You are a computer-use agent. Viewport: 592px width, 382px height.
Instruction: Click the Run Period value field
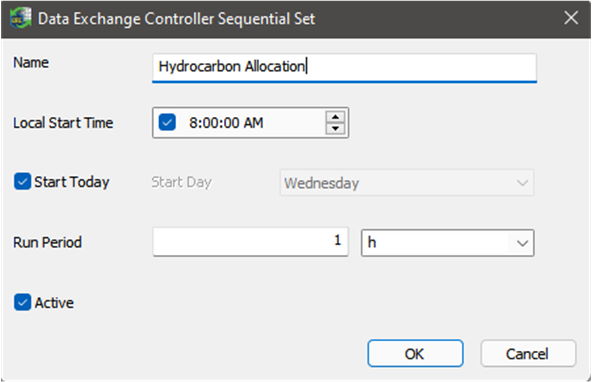pos(251,242)
